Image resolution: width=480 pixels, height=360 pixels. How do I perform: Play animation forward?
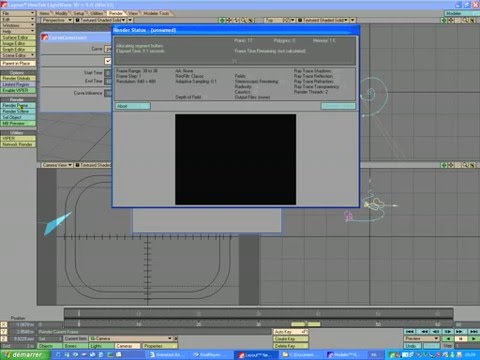pyautogui.click(x=473, y=339)
